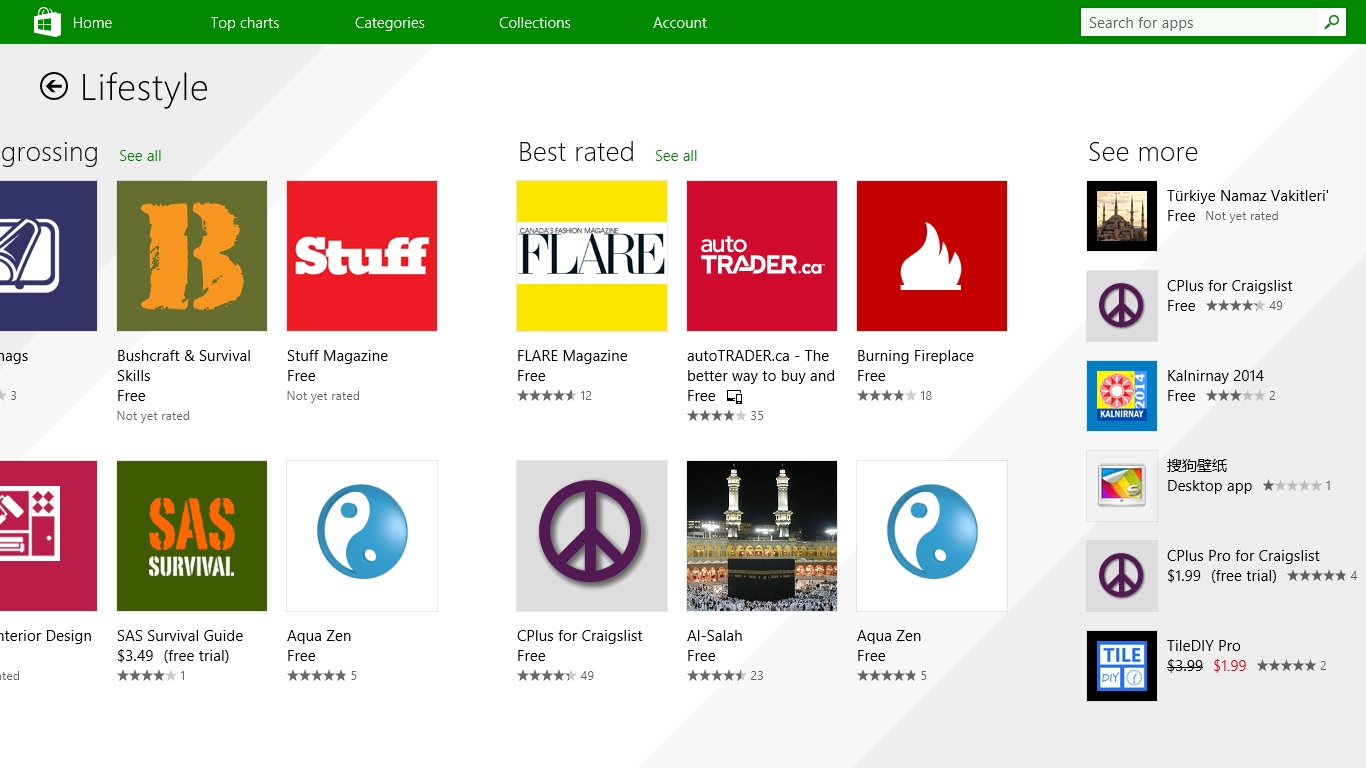Click the 'See more' section heading
This screenshot has height=768, width=1366.
click(1143, 152)
